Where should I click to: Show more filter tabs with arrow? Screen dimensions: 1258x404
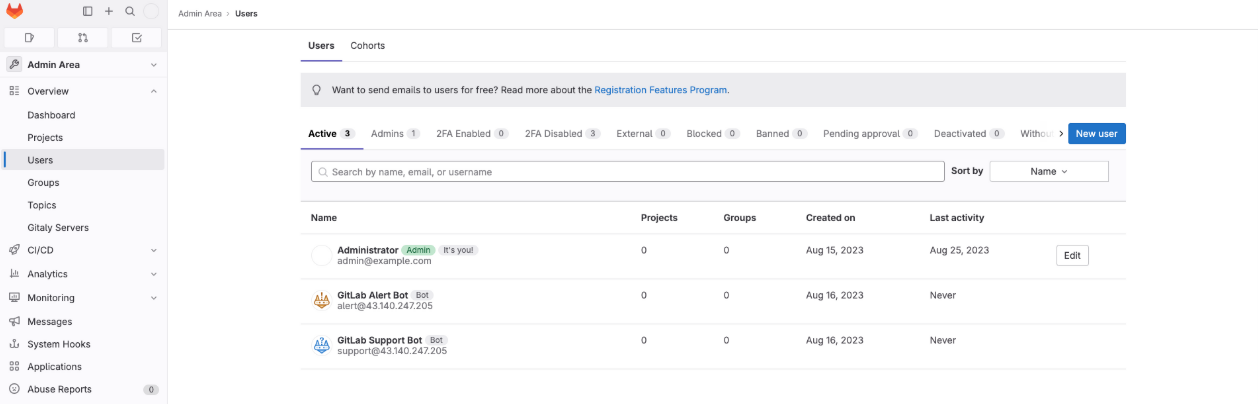pos(1061,134)
